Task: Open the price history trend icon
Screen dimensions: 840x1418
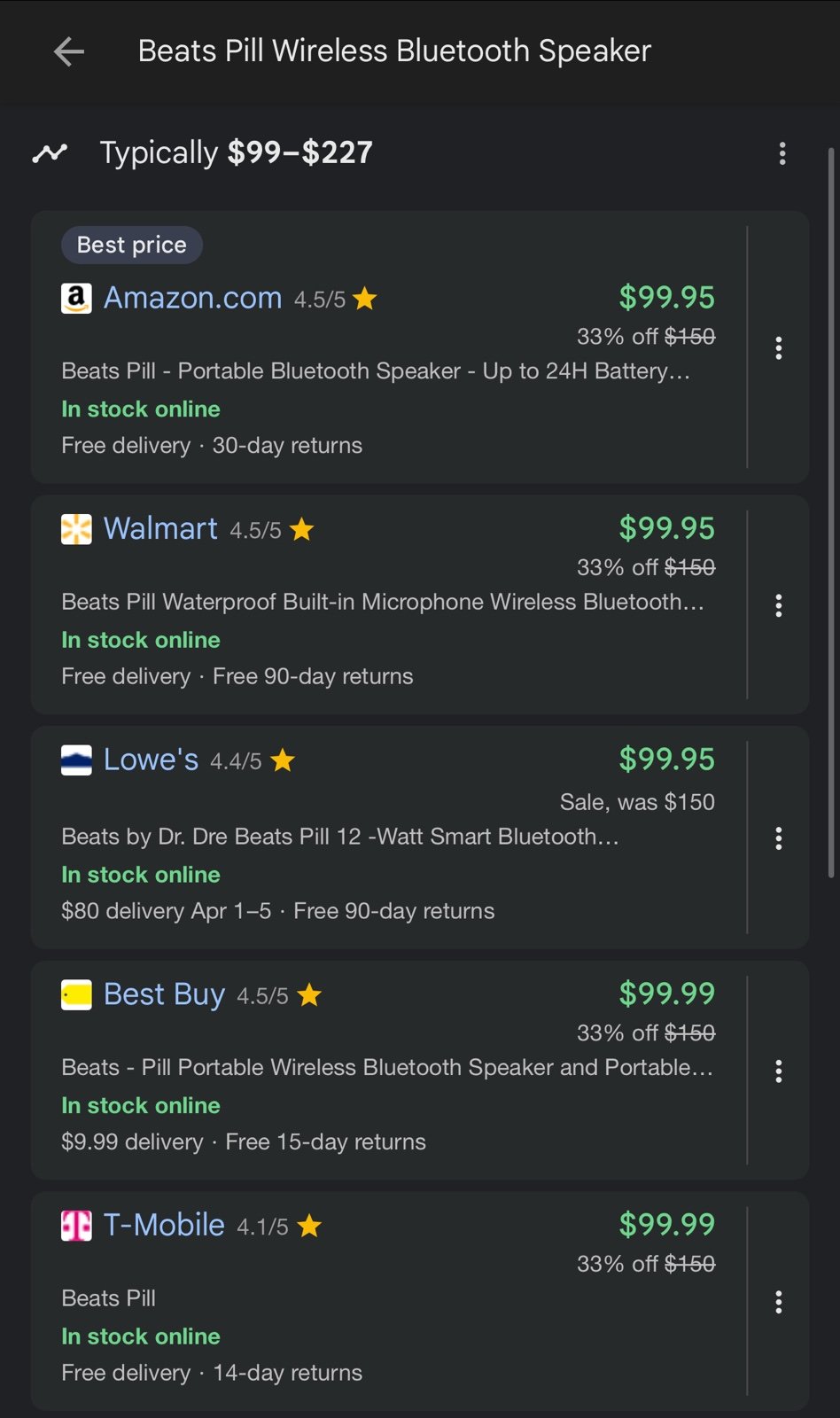Action: pos(50,153)
